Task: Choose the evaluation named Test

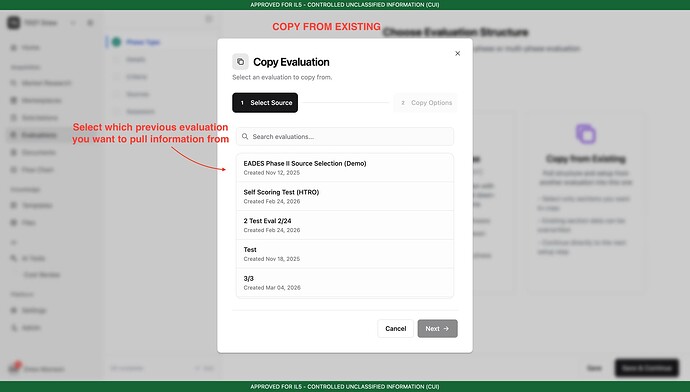Action: click(x=345, y=254)
